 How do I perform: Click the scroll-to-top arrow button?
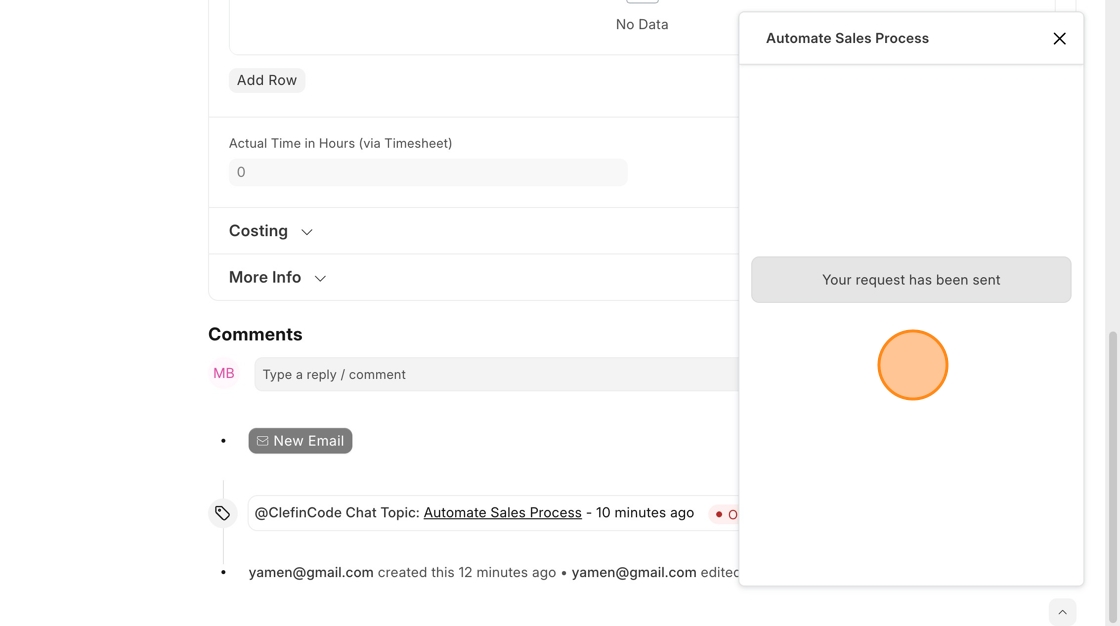(x=1062, y=612)
